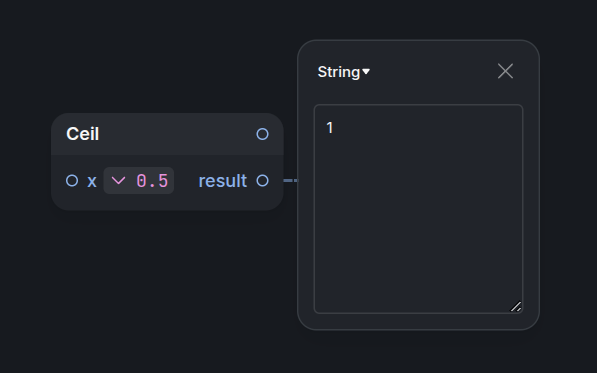Click the result output label
The image size is (597, 373).
point(223,181)
